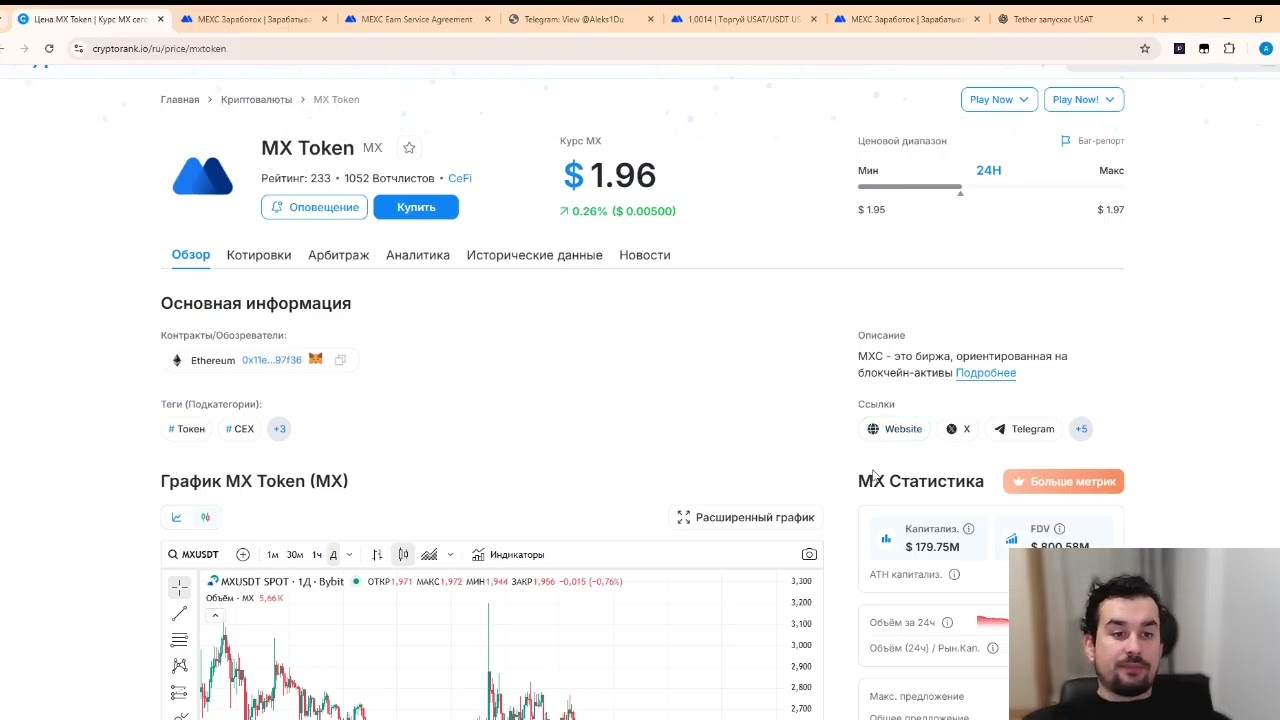Show Капитализ. info tooltip icon

point(968,529)
